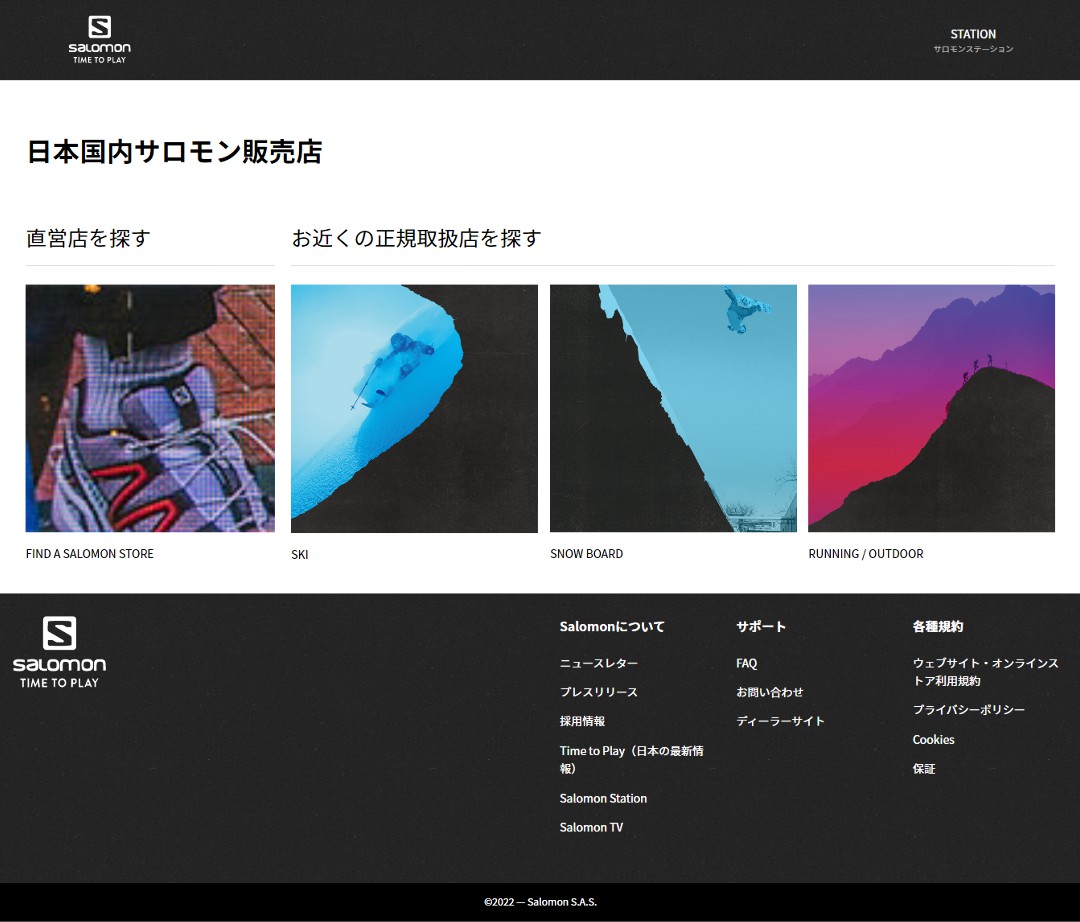Click the サポート footer heading
This screenshot has height=922, width=1080.
pos(760,627)
